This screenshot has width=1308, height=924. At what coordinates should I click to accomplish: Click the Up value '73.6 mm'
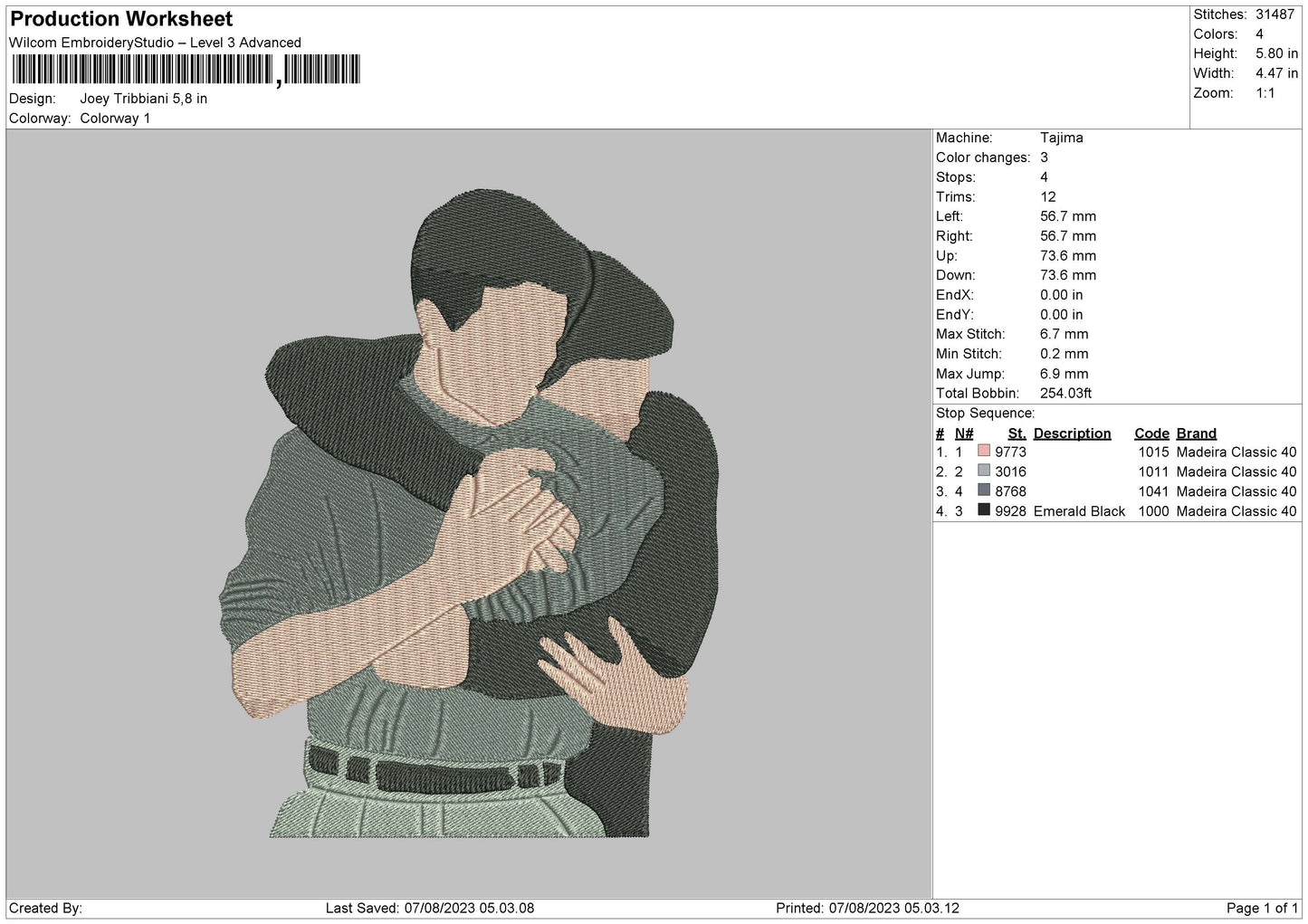[1068, 256]
